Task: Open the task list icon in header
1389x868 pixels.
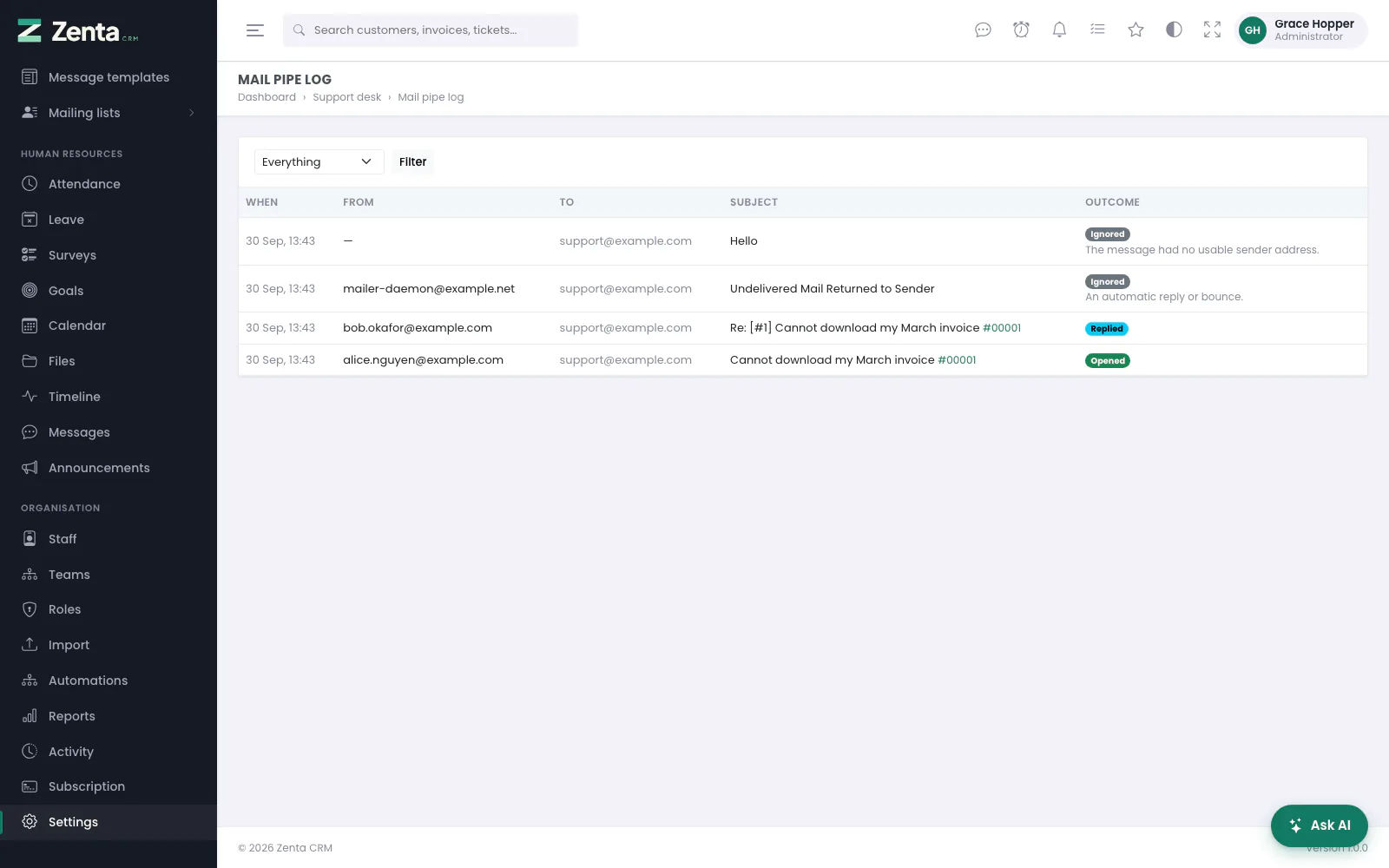Action: coord(1097,30)
